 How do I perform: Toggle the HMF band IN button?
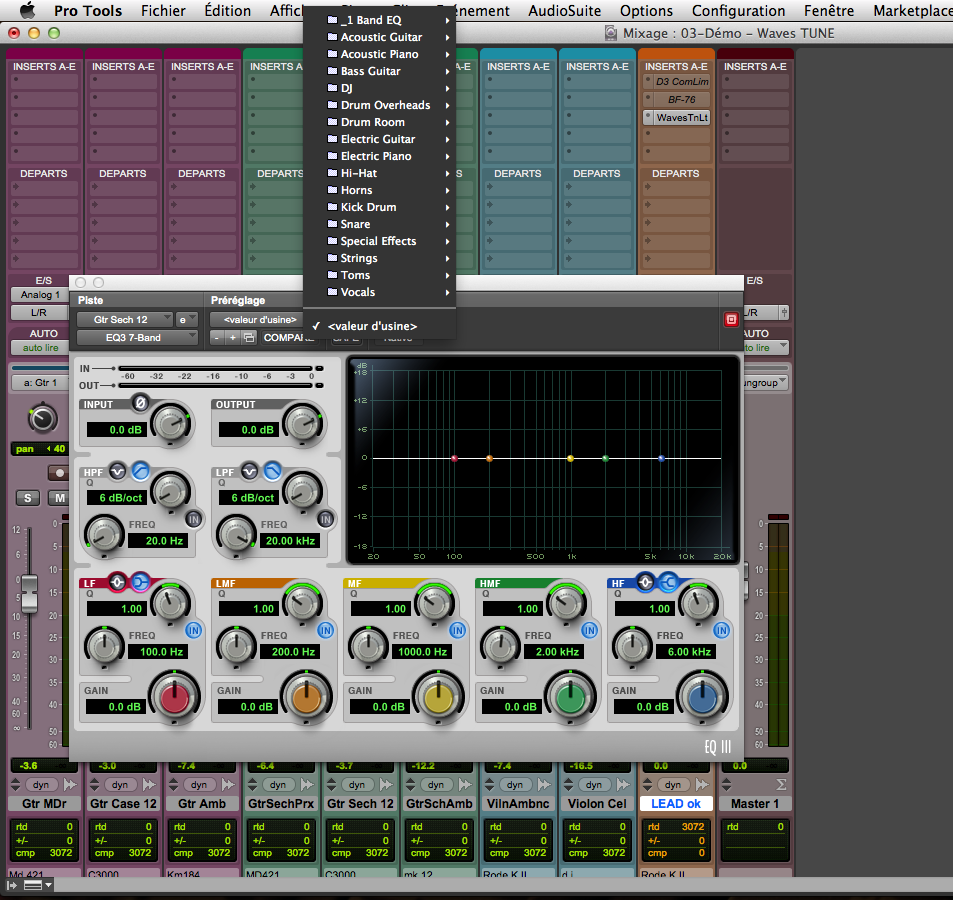point(589,630)
